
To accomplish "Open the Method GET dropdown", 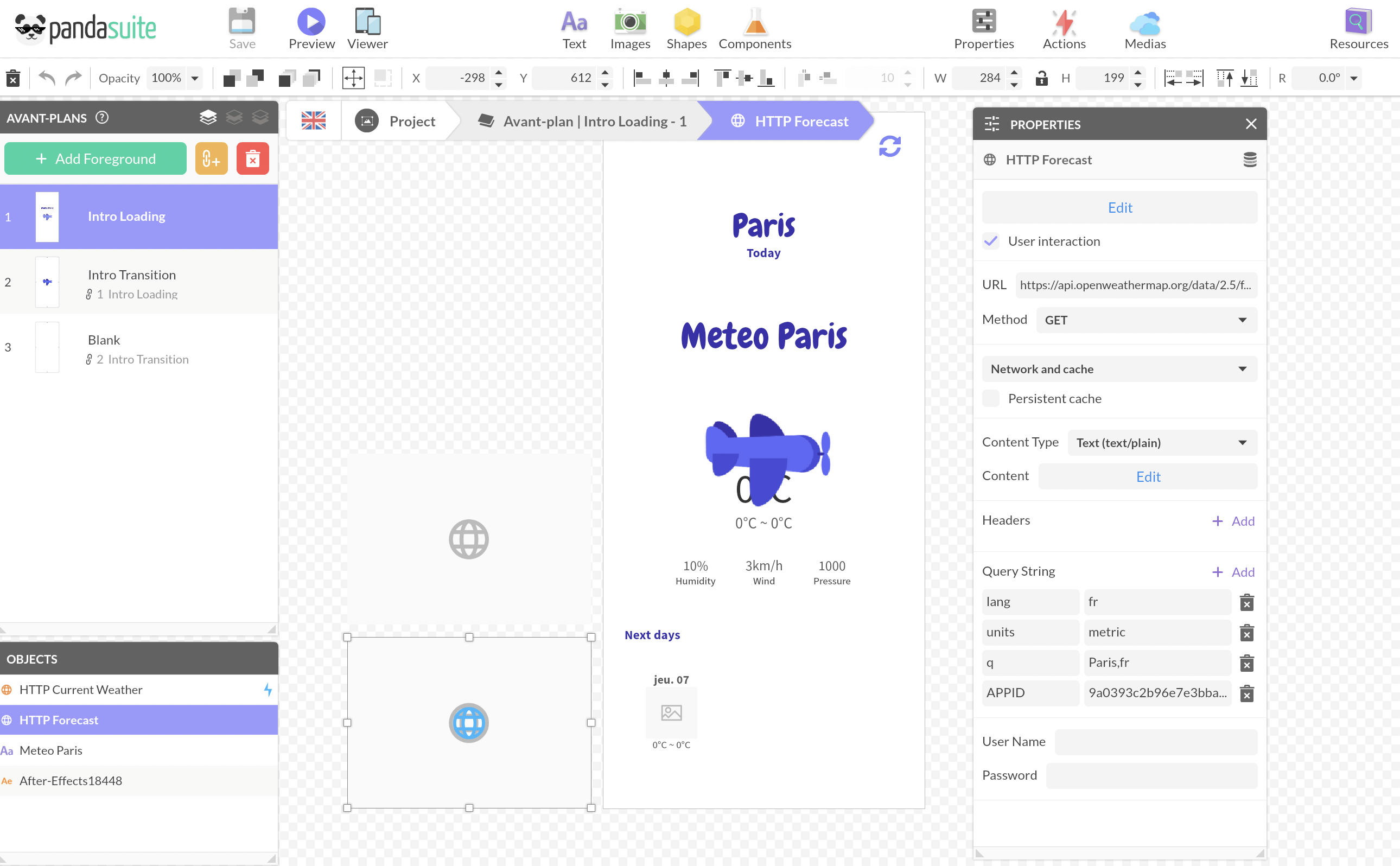I will coord(1147,320).
